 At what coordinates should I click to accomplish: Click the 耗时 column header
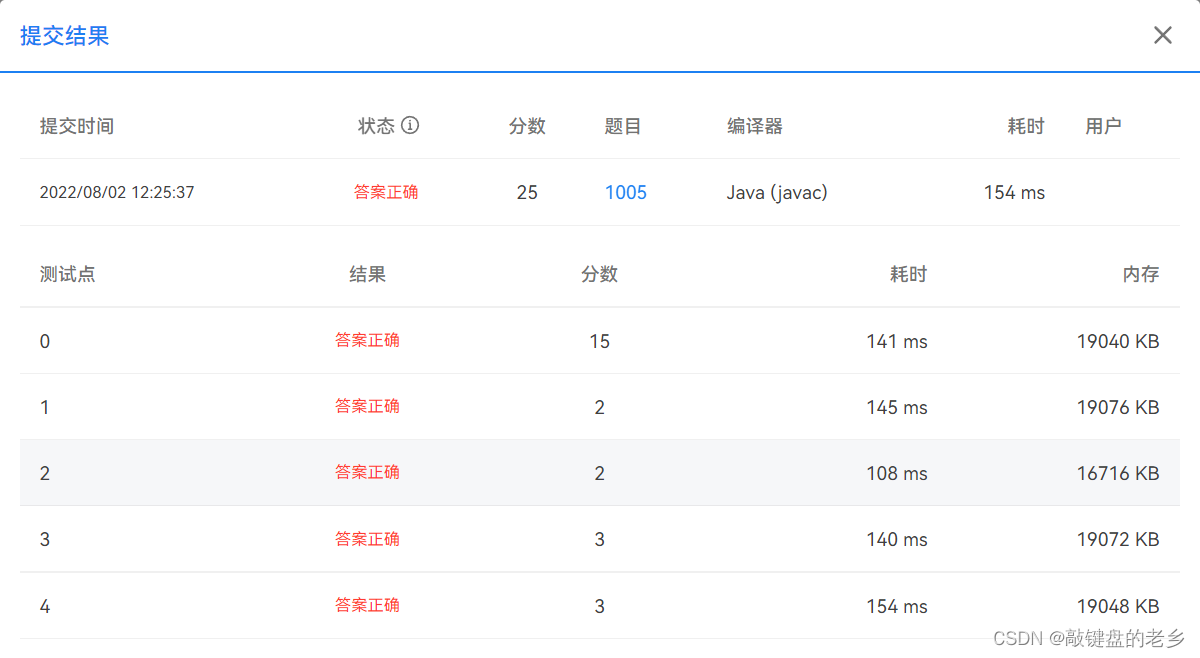tap(1025, 125)
